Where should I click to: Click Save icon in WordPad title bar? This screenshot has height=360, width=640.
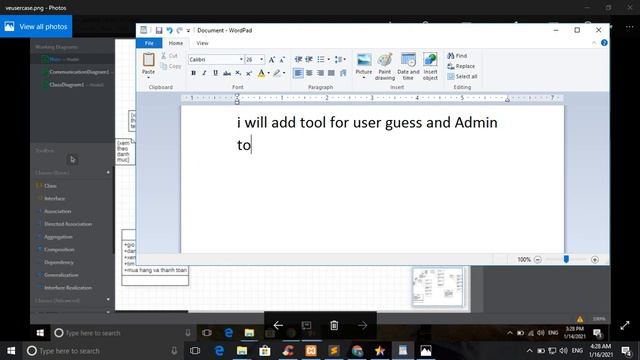pyautogui.click(x=159, y=30)
